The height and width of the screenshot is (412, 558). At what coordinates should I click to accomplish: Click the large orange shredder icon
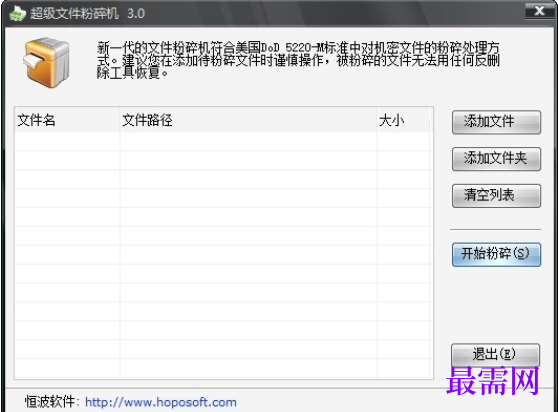point(46,63)
